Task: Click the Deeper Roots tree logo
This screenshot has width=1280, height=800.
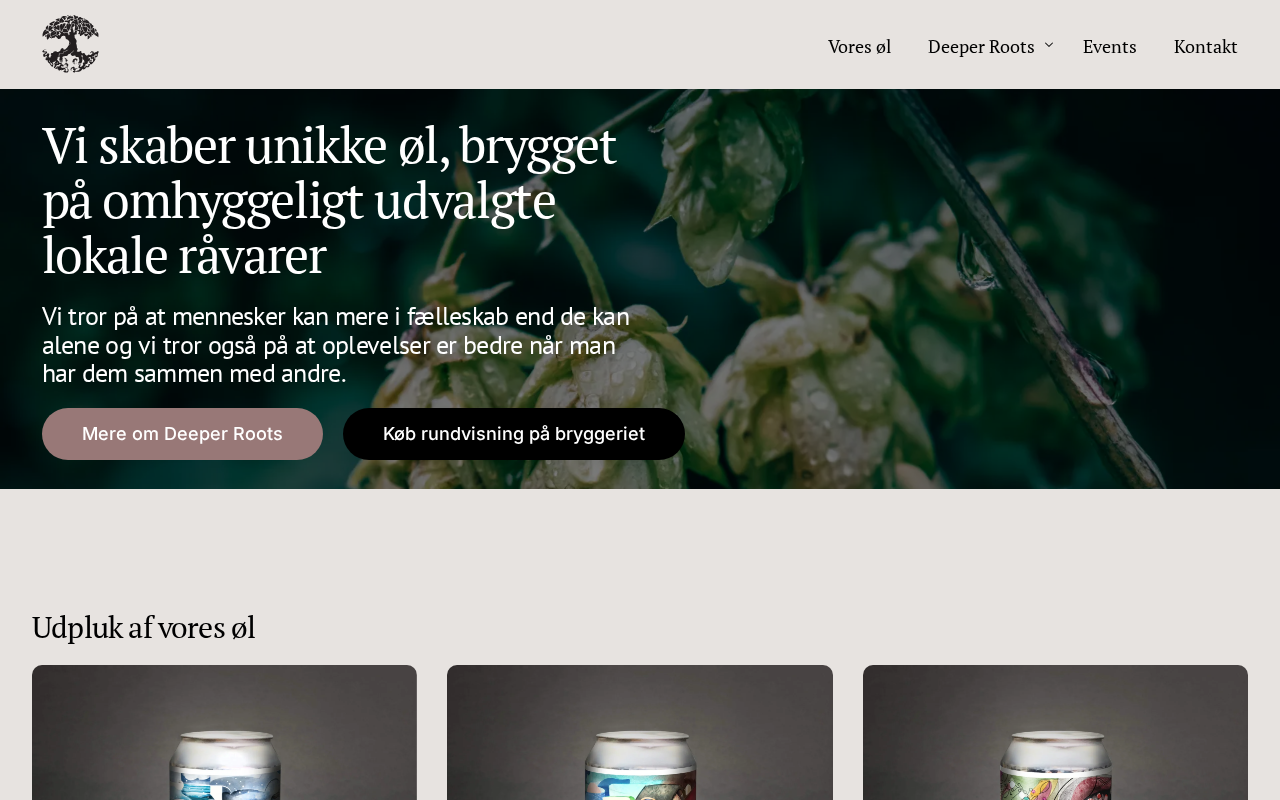Action: [70, 44]
